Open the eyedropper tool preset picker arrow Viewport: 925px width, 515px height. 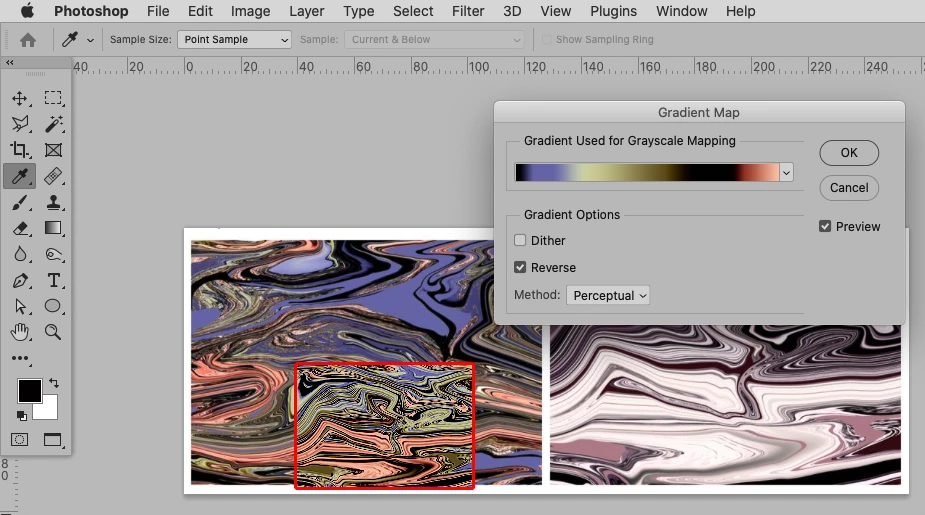(x=90, y=40)
